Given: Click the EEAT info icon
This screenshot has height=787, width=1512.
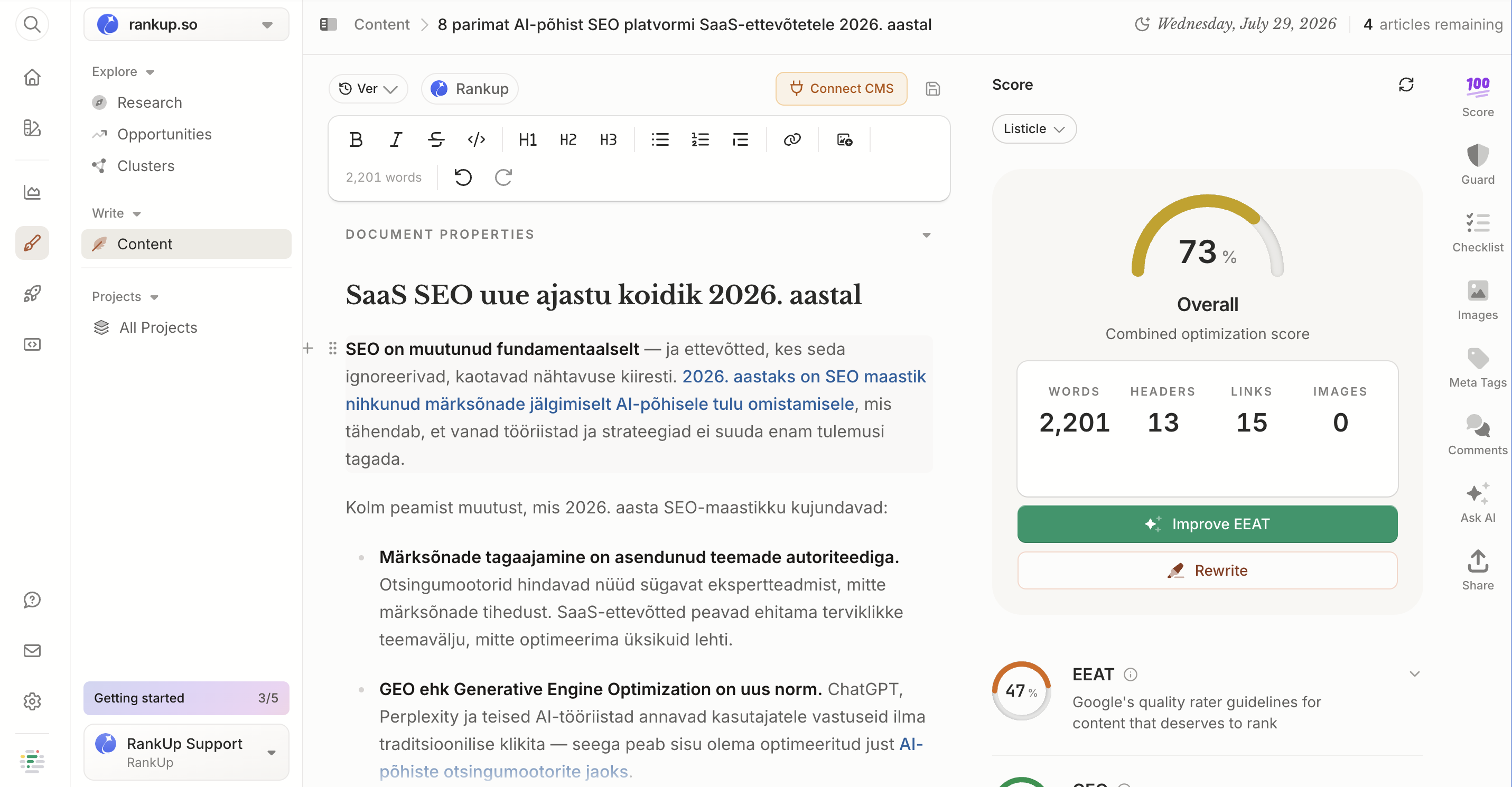Looking at the screenshot, I should (1130, 674).
